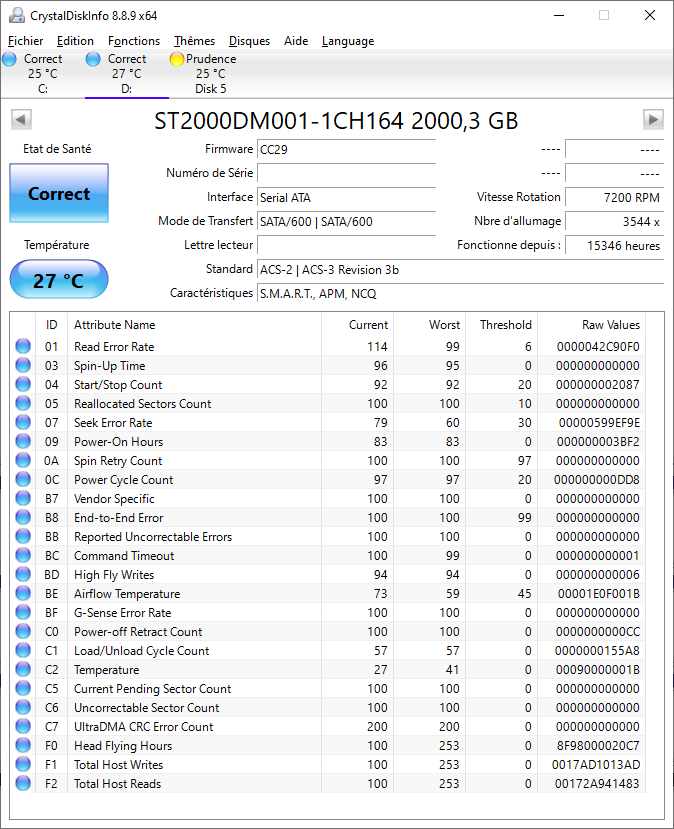Screen dimensions: 674x829
Task: Click the status orb beside Total Host Reads
Action: pos(22,784)
